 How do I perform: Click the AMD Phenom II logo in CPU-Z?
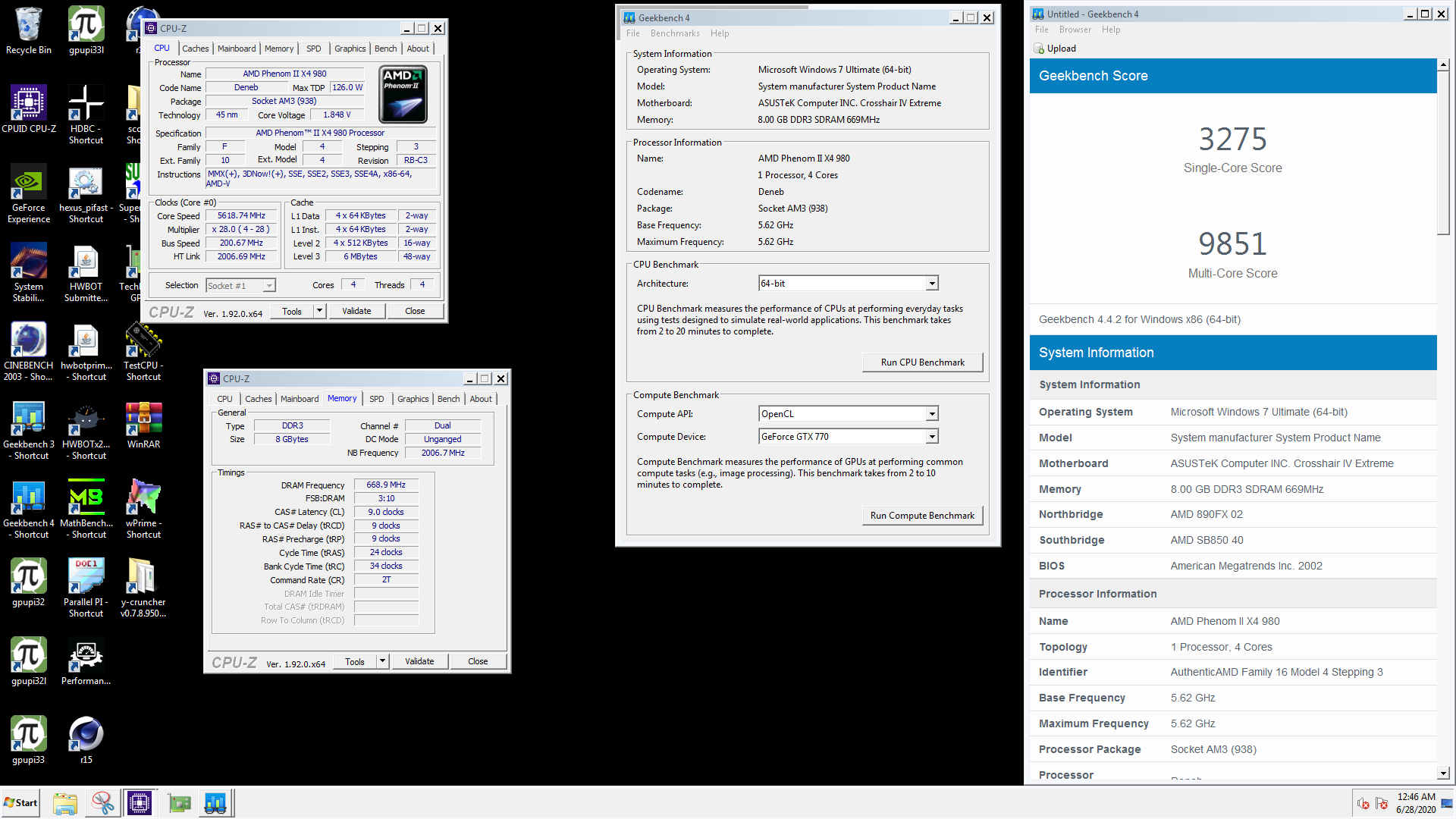click(403, 94)
